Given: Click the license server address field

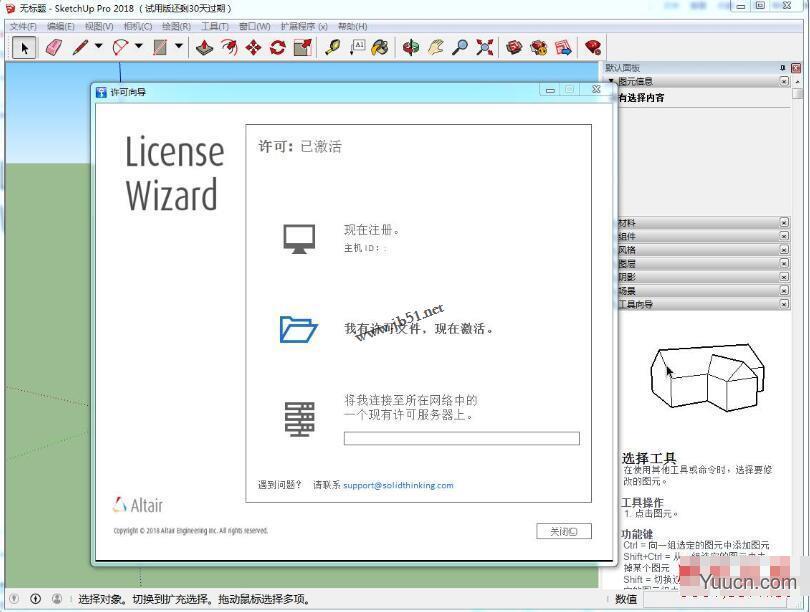Looking at the screenshot, I should pyautogui.click(x=462, y=438).
